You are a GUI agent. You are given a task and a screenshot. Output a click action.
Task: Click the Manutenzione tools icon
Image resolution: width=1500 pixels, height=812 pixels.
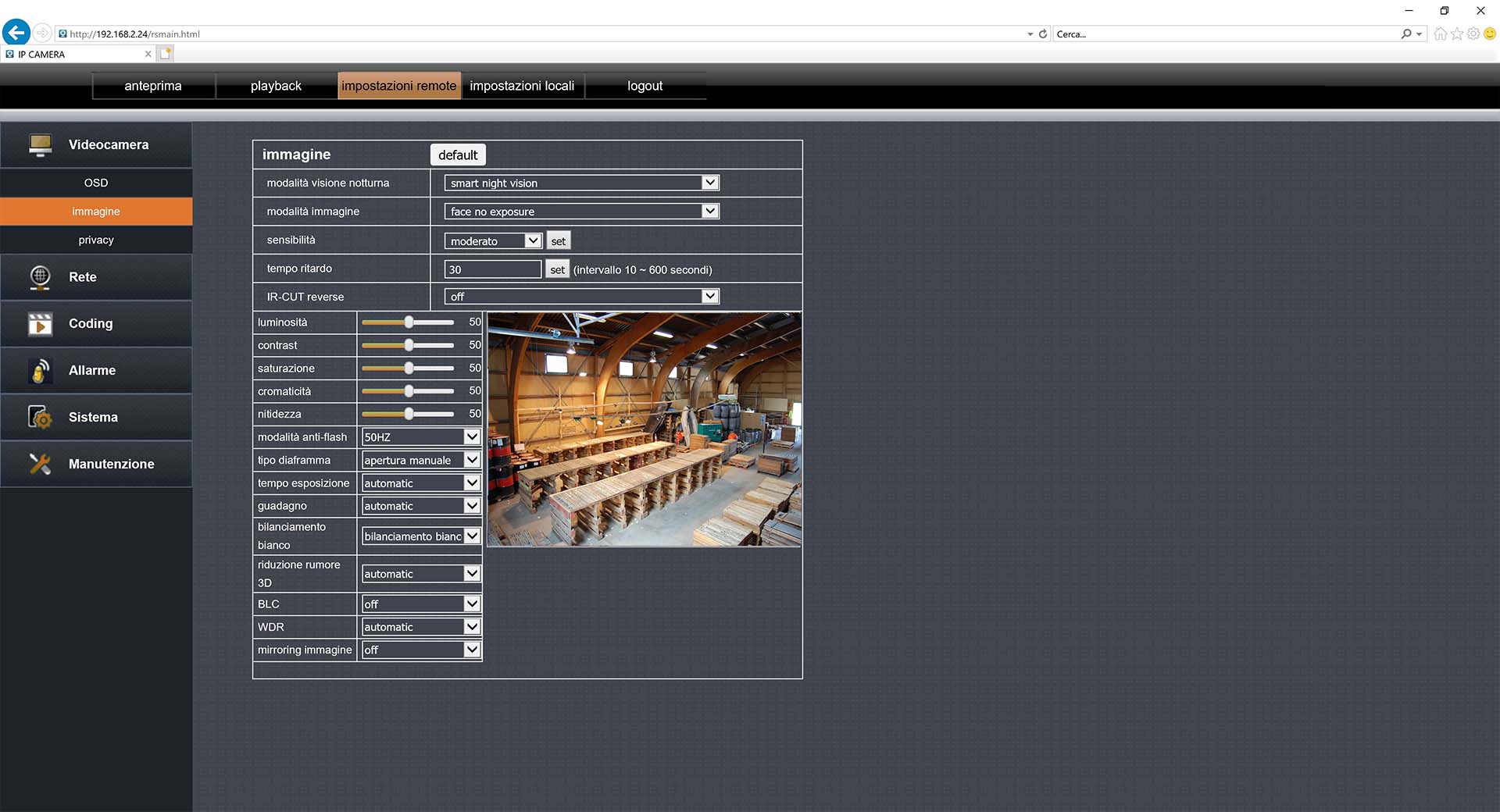[40, 464]
